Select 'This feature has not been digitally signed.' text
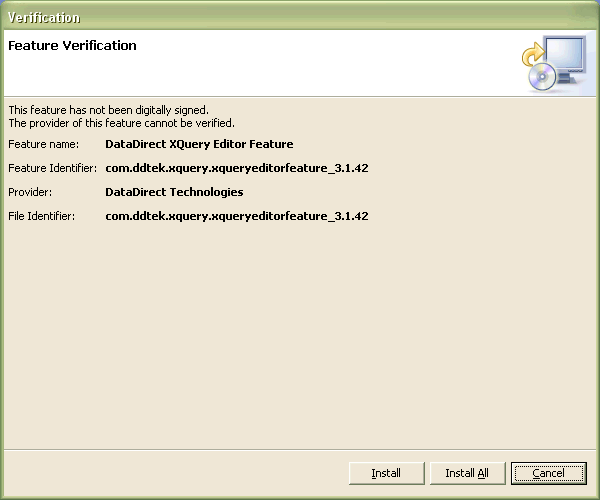Image resolution: width=600 pixels, height=500 pixels. (109, 110)
